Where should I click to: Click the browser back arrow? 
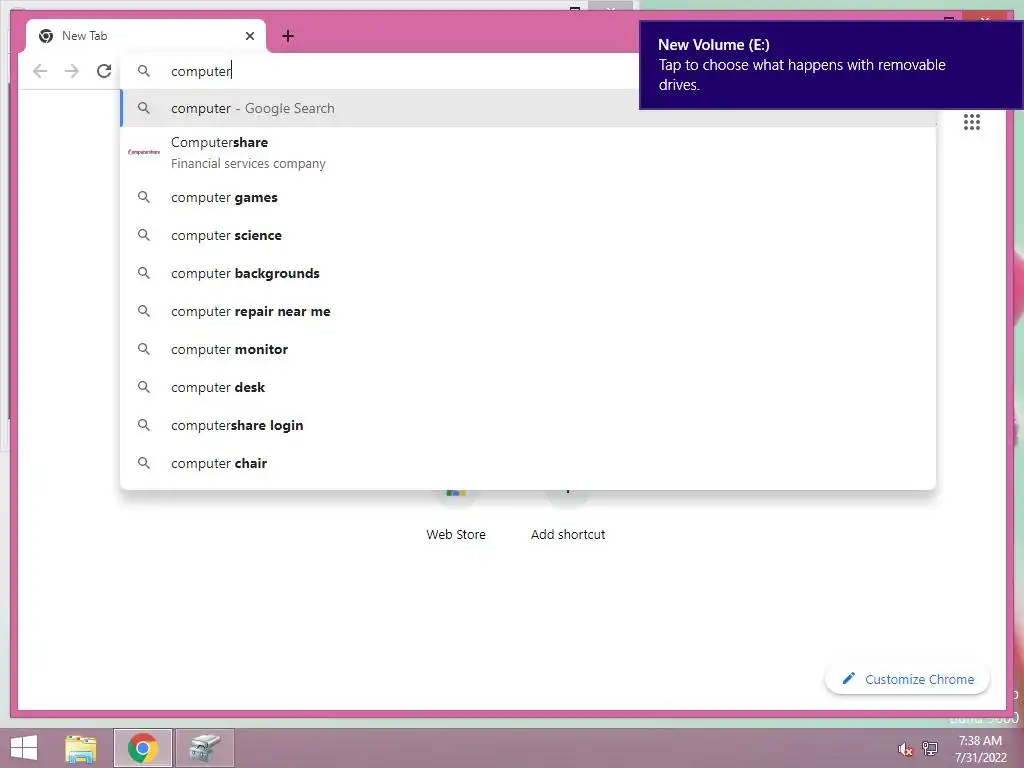(x=40, y=71)
